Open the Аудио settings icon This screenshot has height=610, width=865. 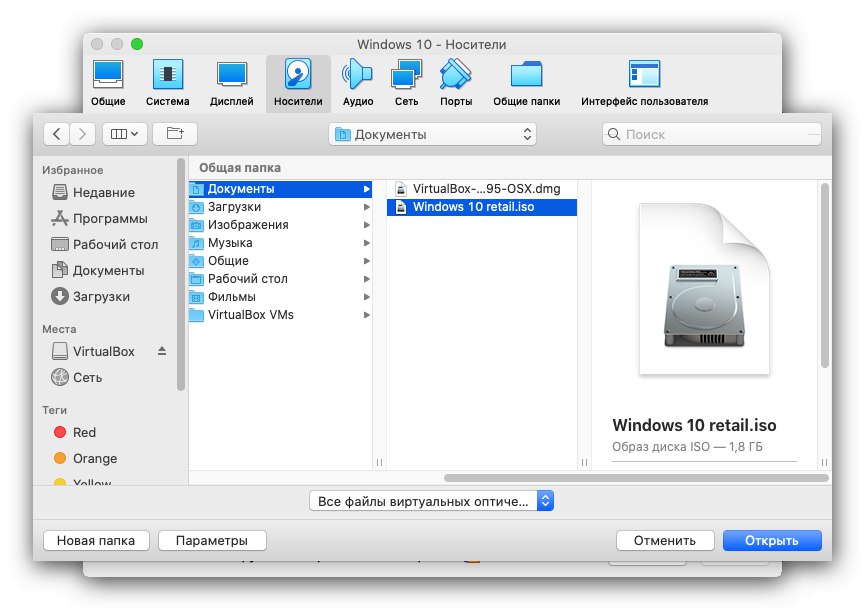[357, 83]
